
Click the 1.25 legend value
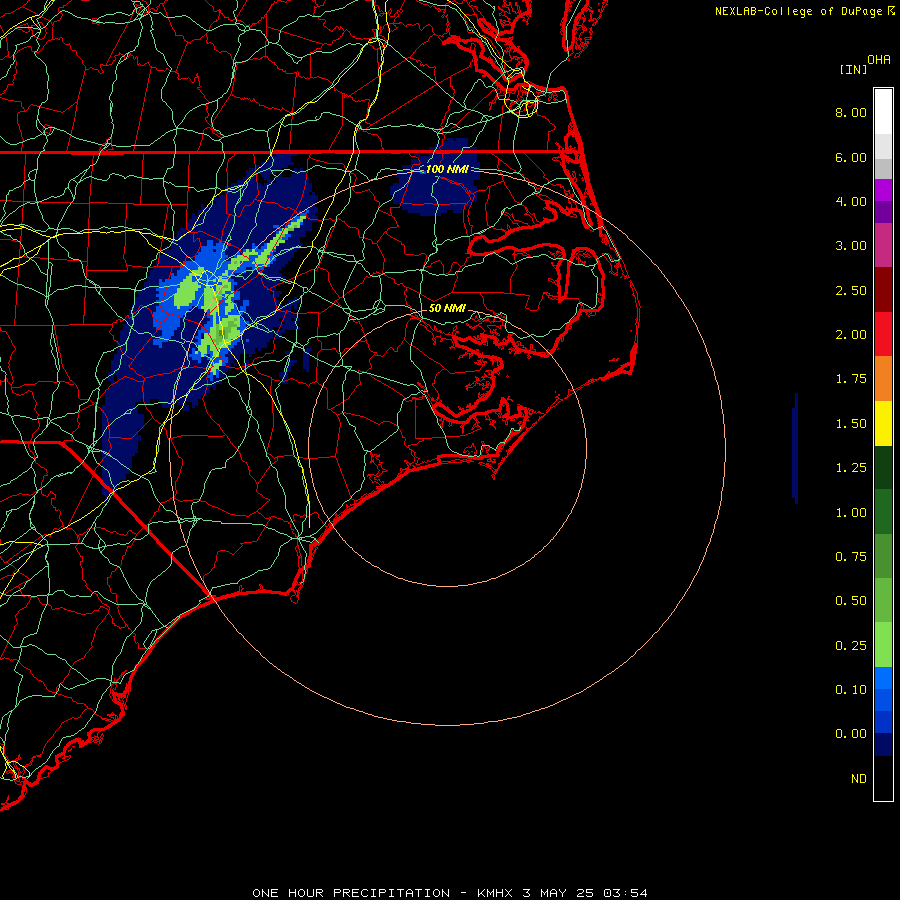(851, 468)
